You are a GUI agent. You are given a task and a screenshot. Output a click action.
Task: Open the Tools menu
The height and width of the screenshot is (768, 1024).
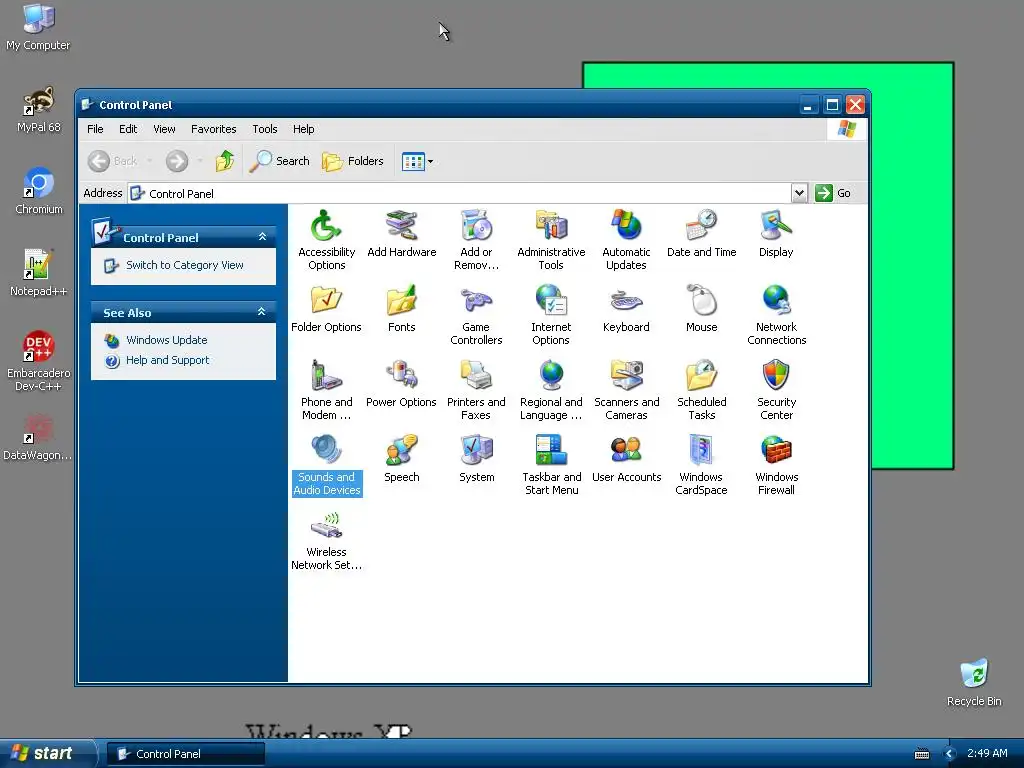coord(265,129)
